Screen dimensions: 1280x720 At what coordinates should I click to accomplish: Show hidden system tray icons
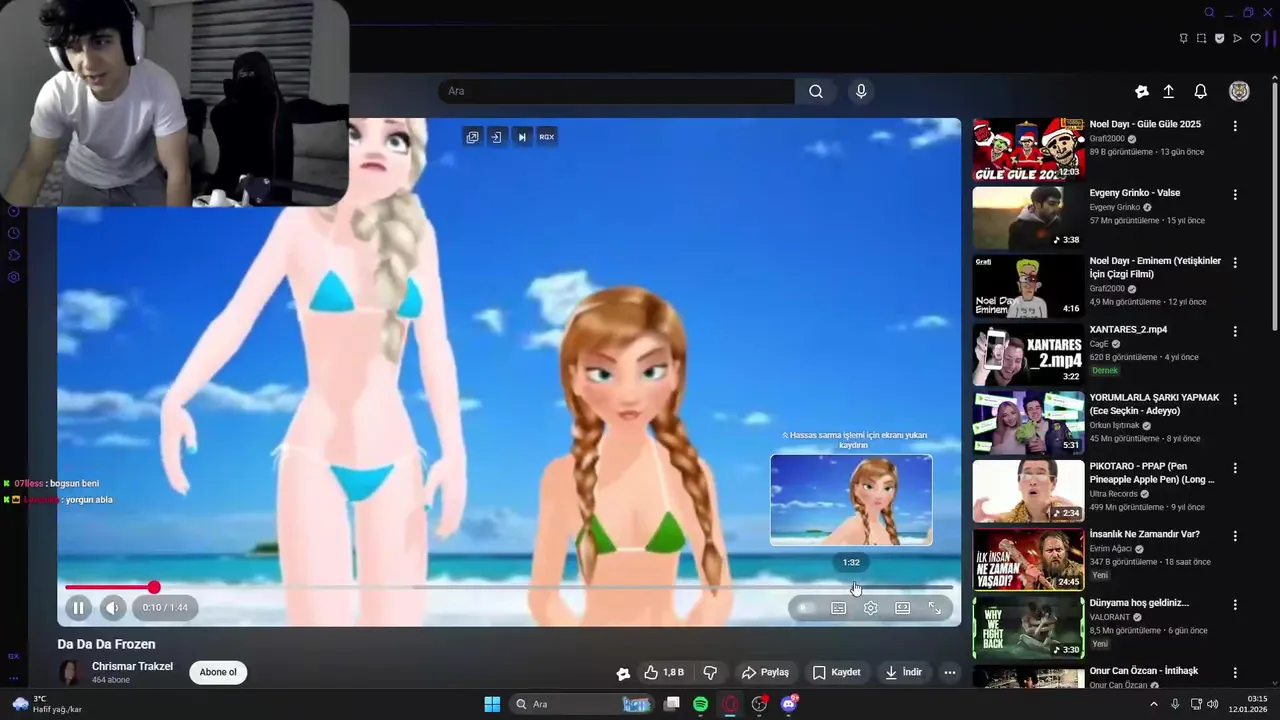[1153, 704]
